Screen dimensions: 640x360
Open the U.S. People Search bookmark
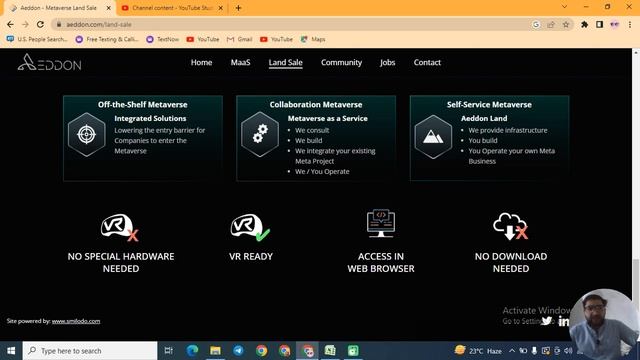37,39
